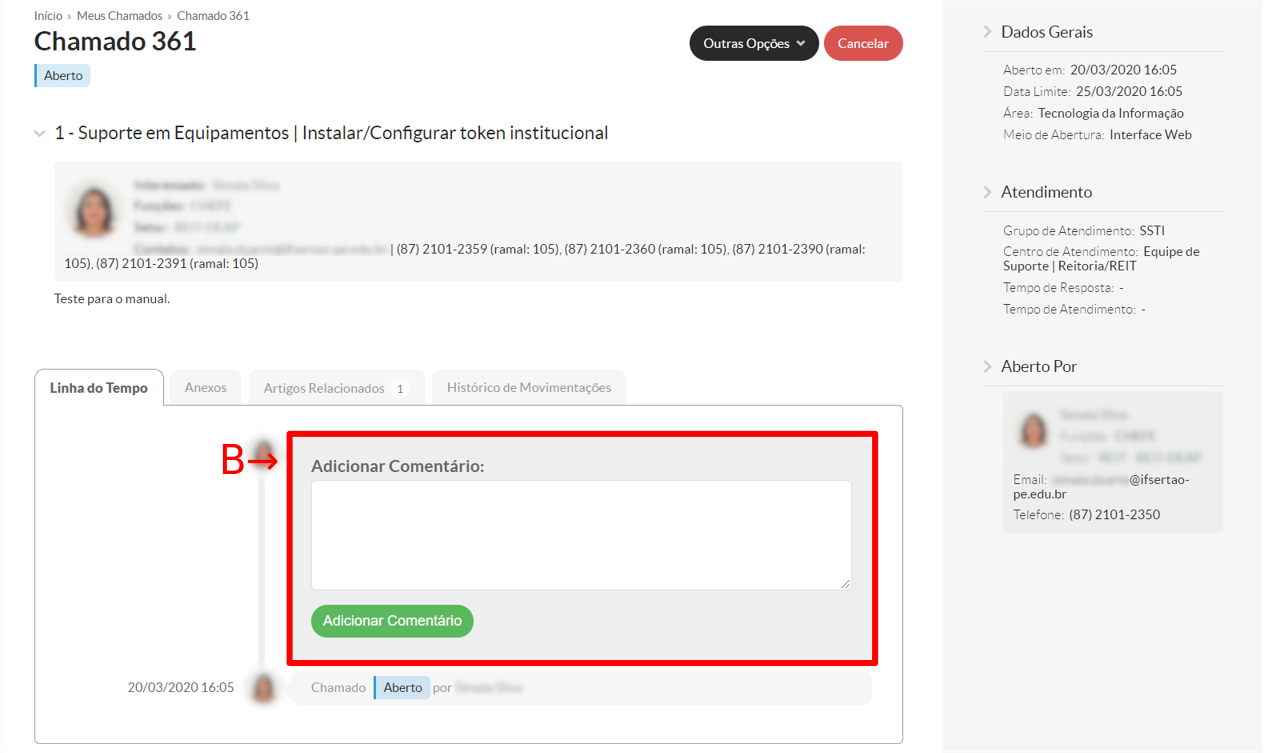Select the Histórico de Movimentações tab
The image size is (1264, 753).
tap(528, 388)
